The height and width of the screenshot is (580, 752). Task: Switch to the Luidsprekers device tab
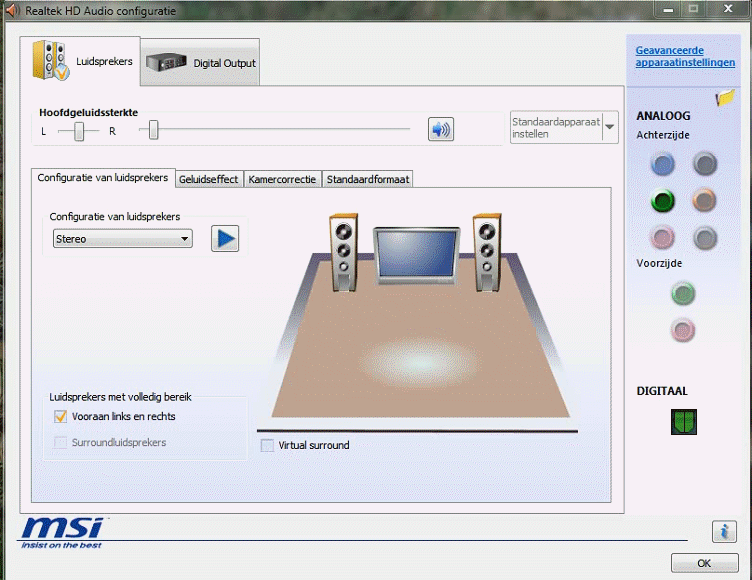81,61
